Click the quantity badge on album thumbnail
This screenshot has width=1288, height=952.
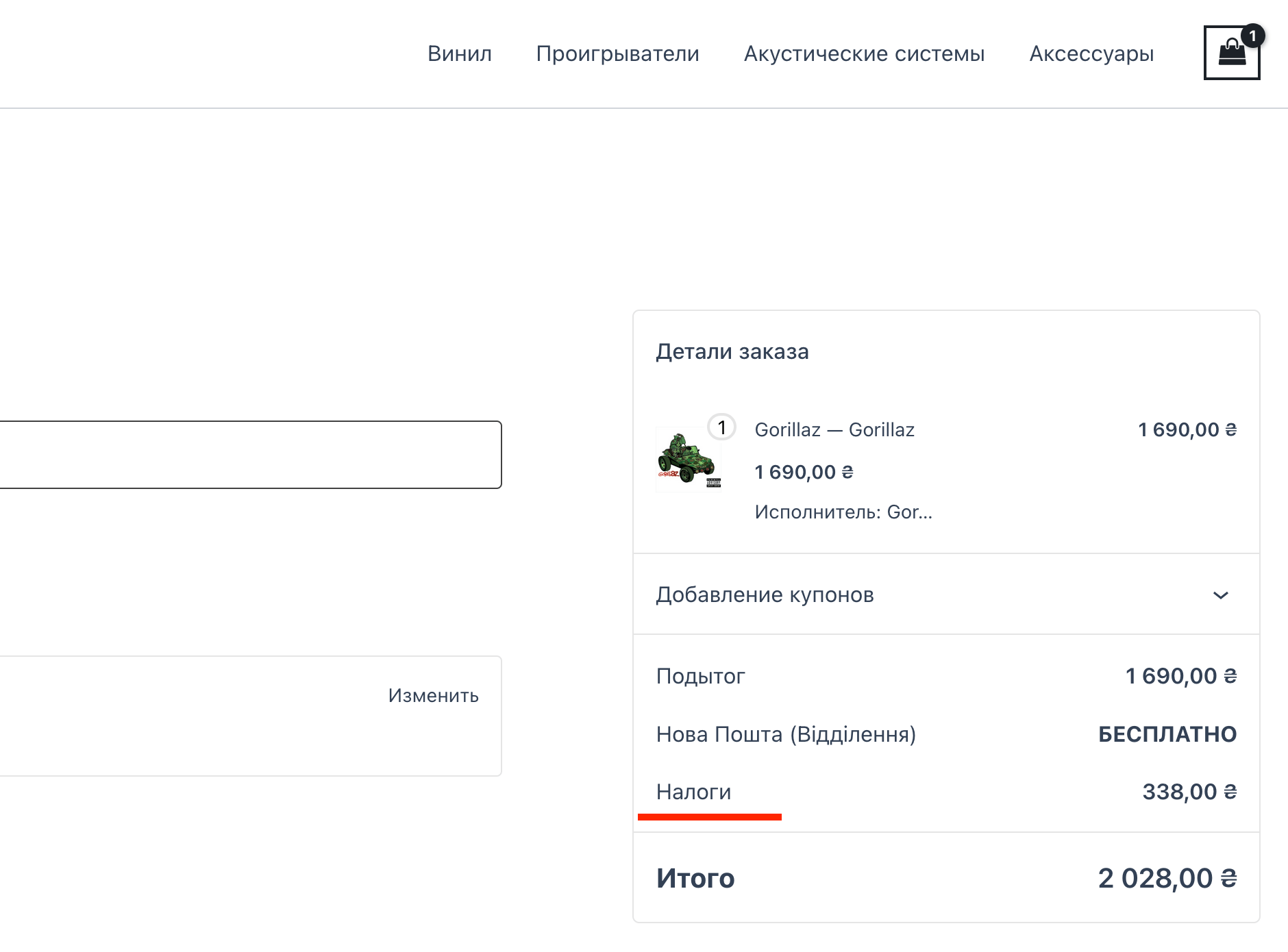721,427
